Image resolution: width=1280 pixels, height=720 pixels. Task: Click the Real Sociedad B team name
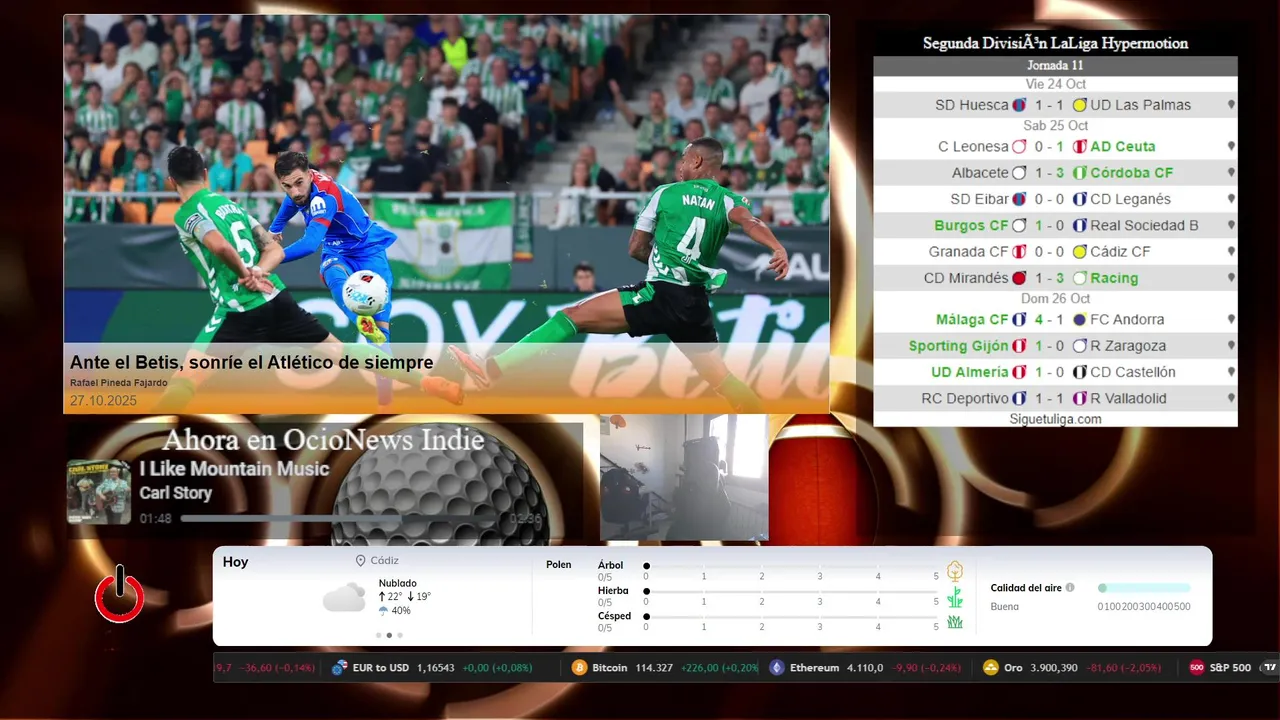pyautogui.click(x=1144, y=225)
